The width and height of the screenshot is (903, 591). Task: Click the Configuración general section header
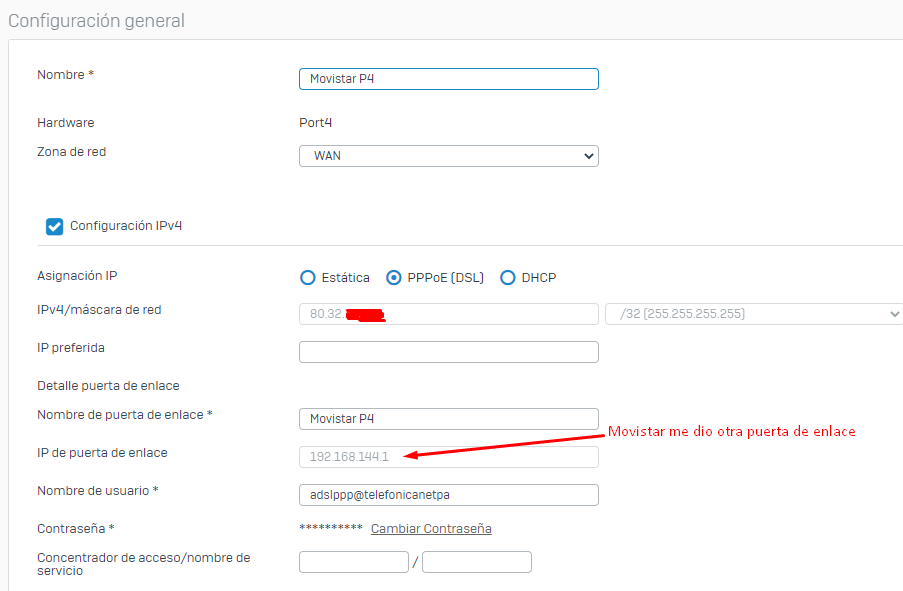pyautogui.click(x=97, y=20)
